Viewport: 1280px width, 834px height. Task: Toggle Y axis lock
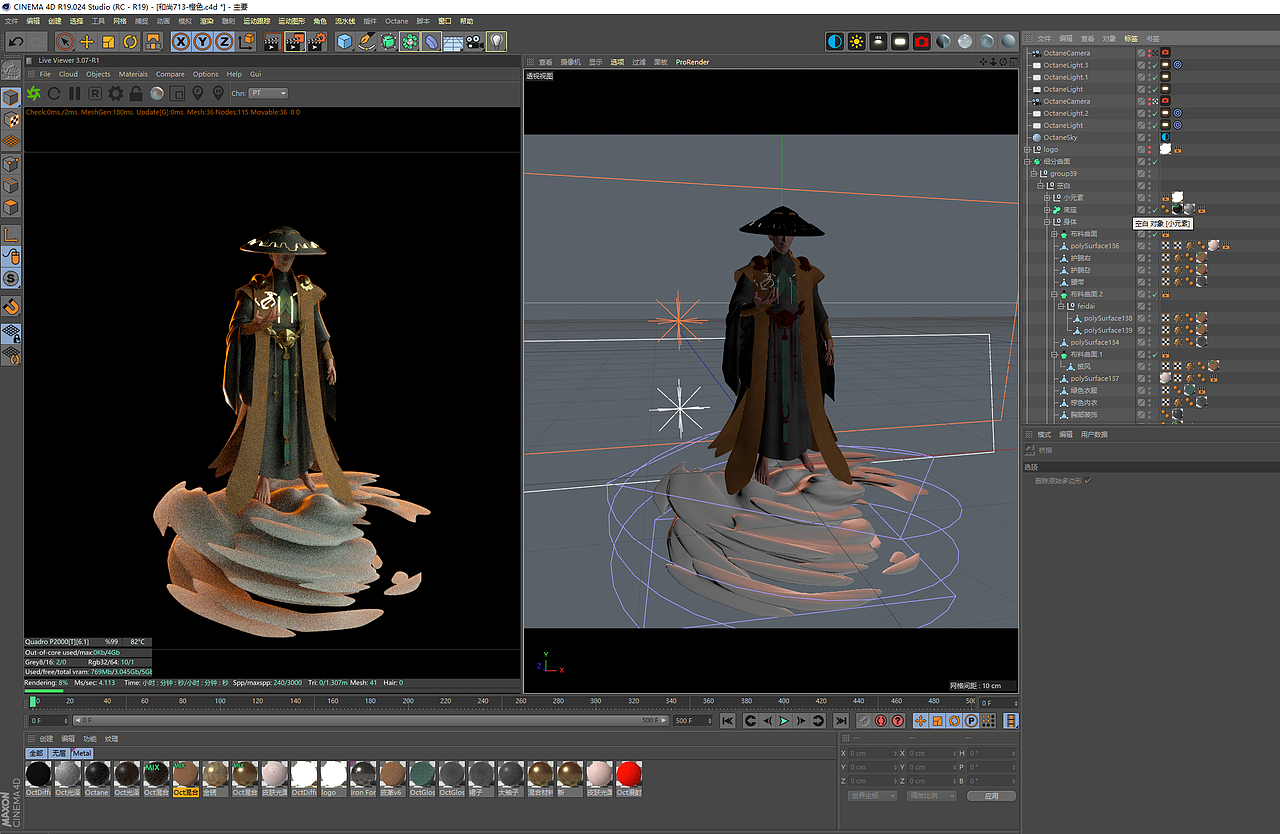203,41
